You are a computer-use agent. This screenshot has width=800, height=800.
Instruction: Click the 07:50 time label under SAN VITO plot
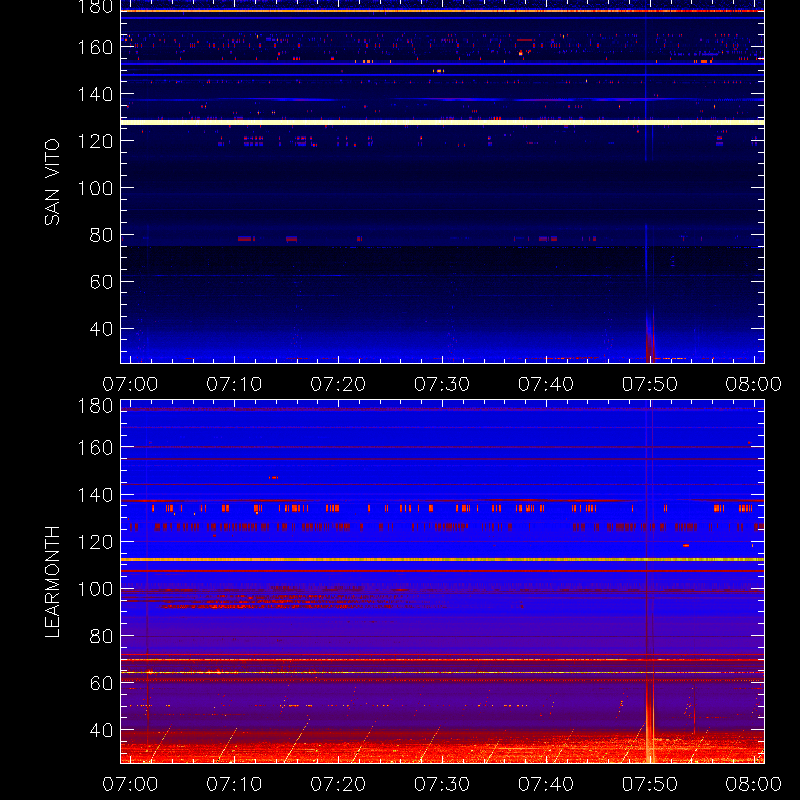649,384
